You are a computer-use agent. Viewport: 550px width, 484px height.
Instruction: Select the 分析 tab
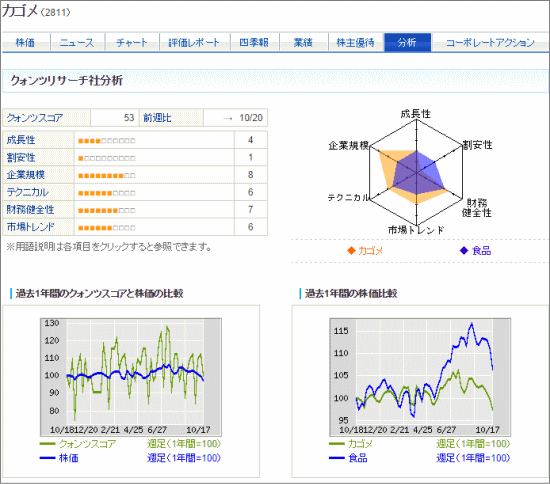(407, 42)
